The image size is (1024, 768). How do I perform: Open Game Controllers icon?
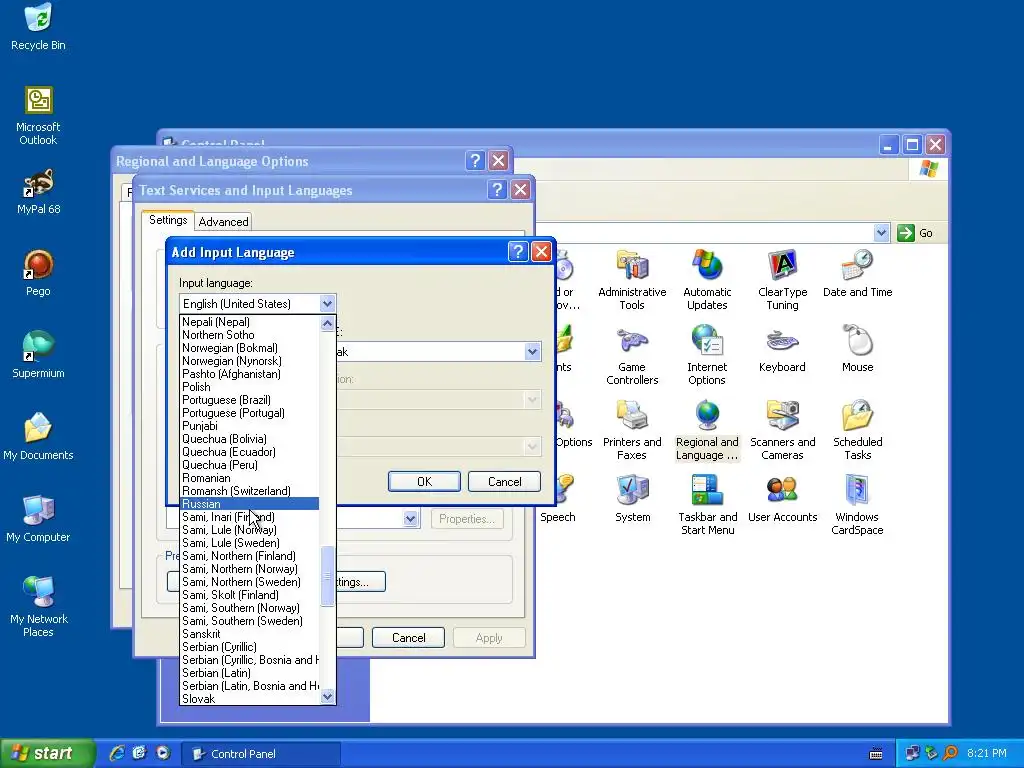(x=632, y=355)
